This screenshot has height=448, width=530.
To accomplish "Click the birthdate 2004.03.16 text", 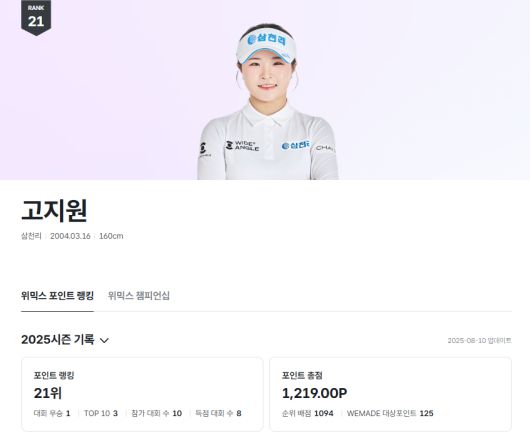I will click(70, 236).
